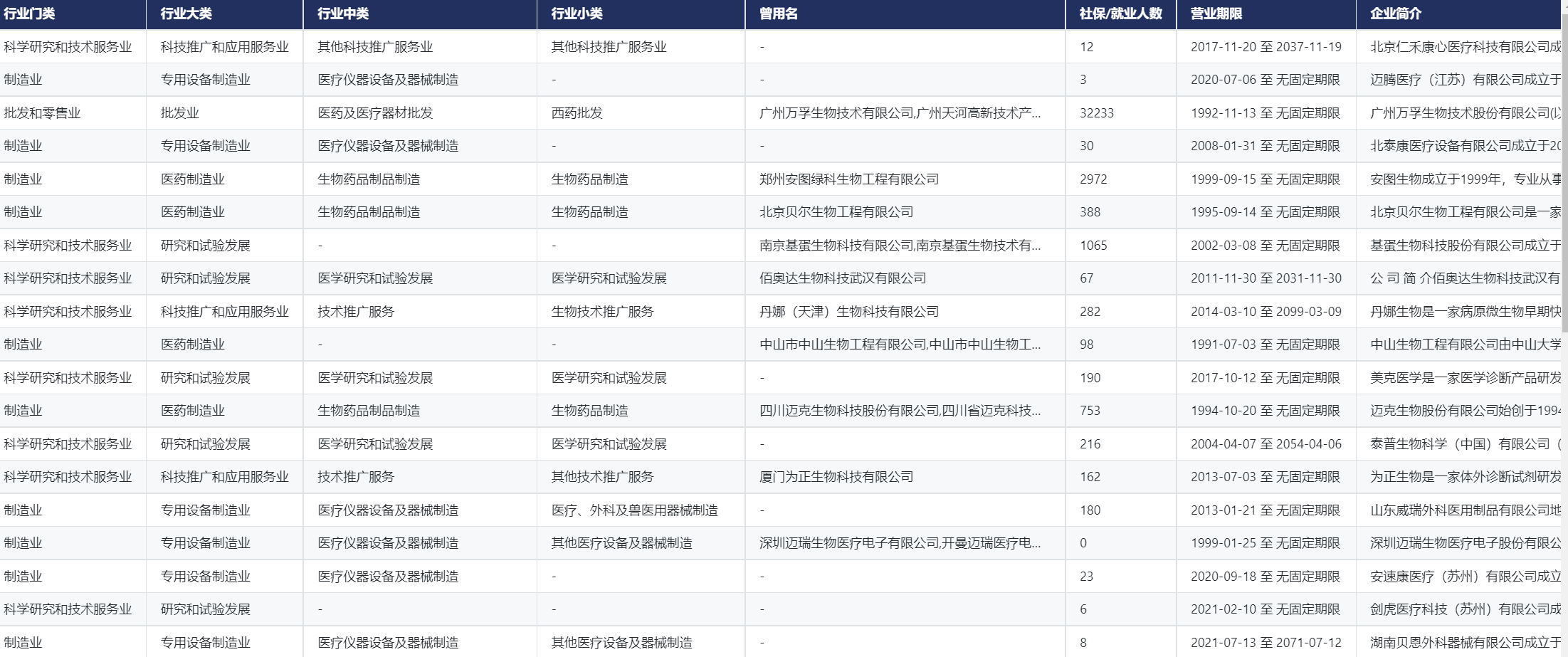Select the term starting 2020-07-06
The height and width of the screenshot is (657, 1568).
[x=1266, y=80]
